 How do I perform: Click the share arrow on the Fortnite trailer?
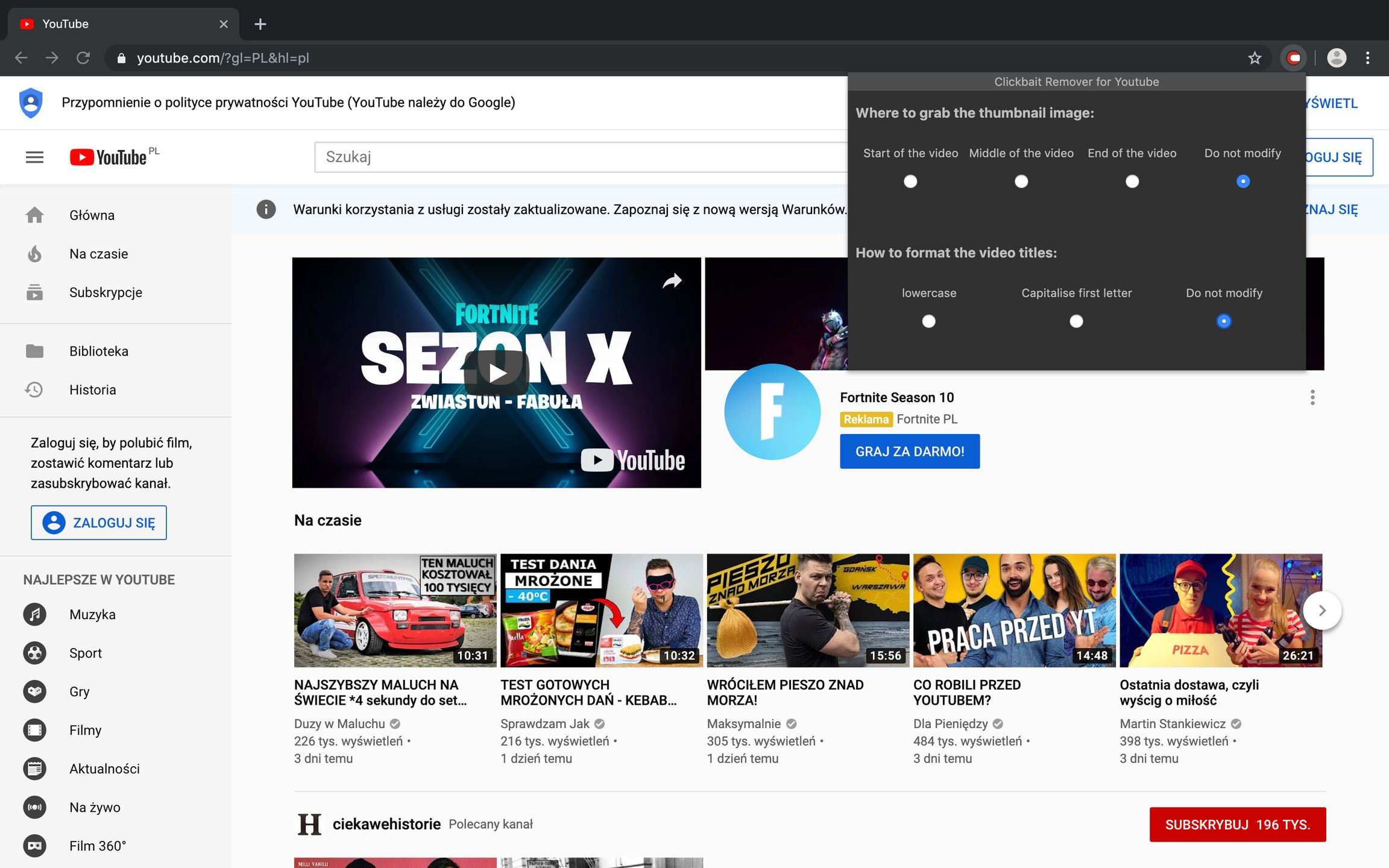(x=672, y=280)
